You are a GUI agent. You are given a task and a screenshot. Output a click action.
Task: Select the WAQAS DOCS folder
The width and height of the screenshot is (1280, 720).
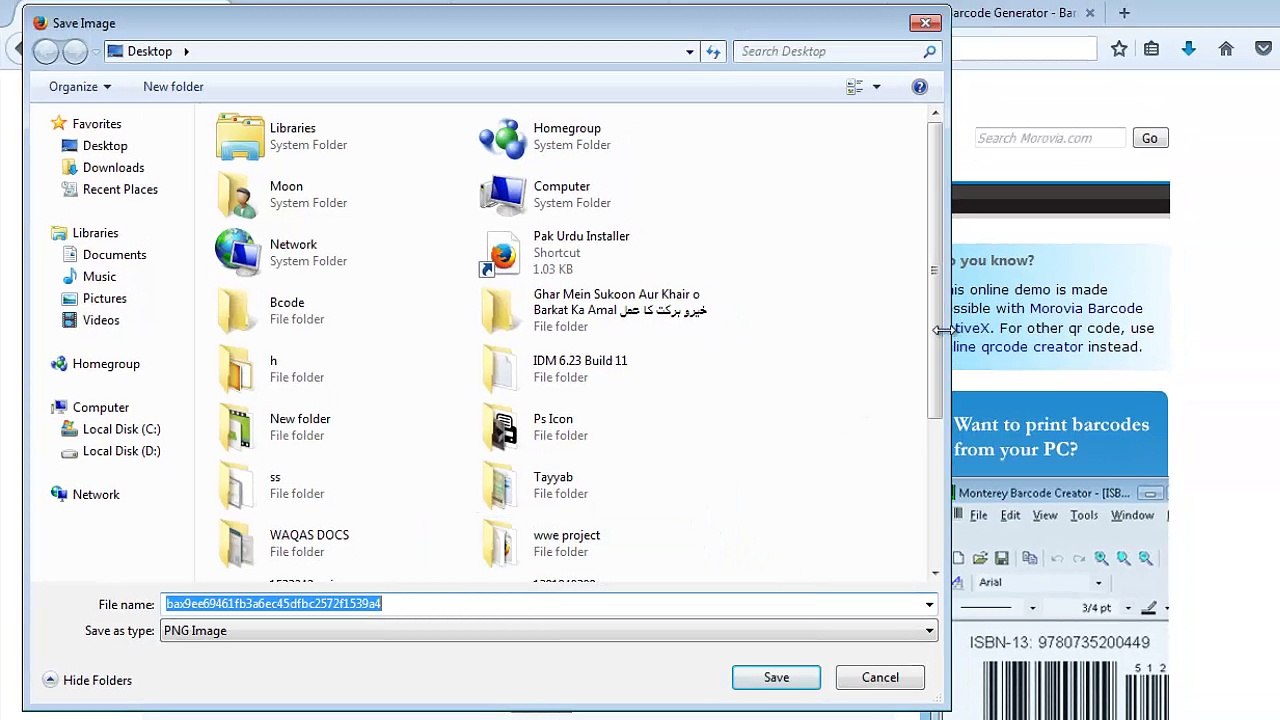point(282,543)
